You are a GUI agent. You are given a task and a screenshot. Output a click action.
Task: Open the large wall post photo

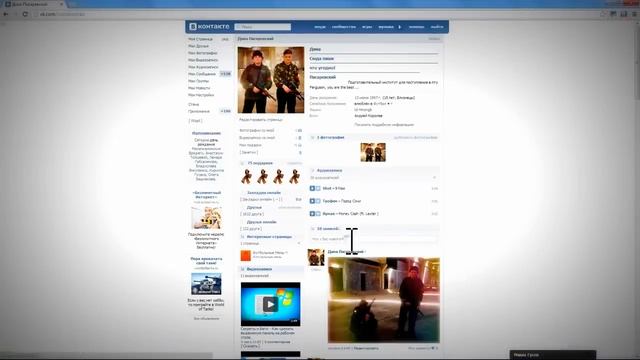(x=384, y=300)
